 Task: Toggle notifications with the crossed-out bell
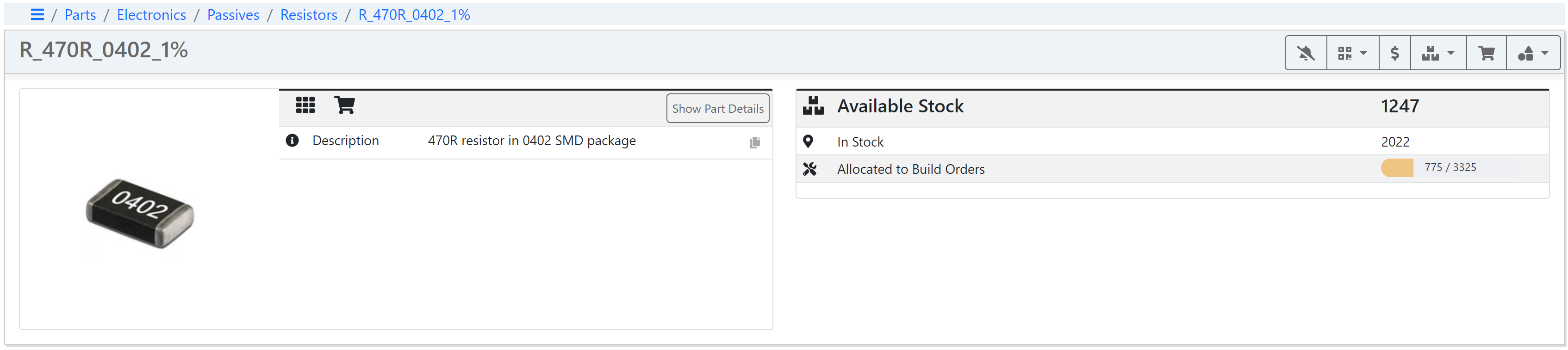(1305, 54)
